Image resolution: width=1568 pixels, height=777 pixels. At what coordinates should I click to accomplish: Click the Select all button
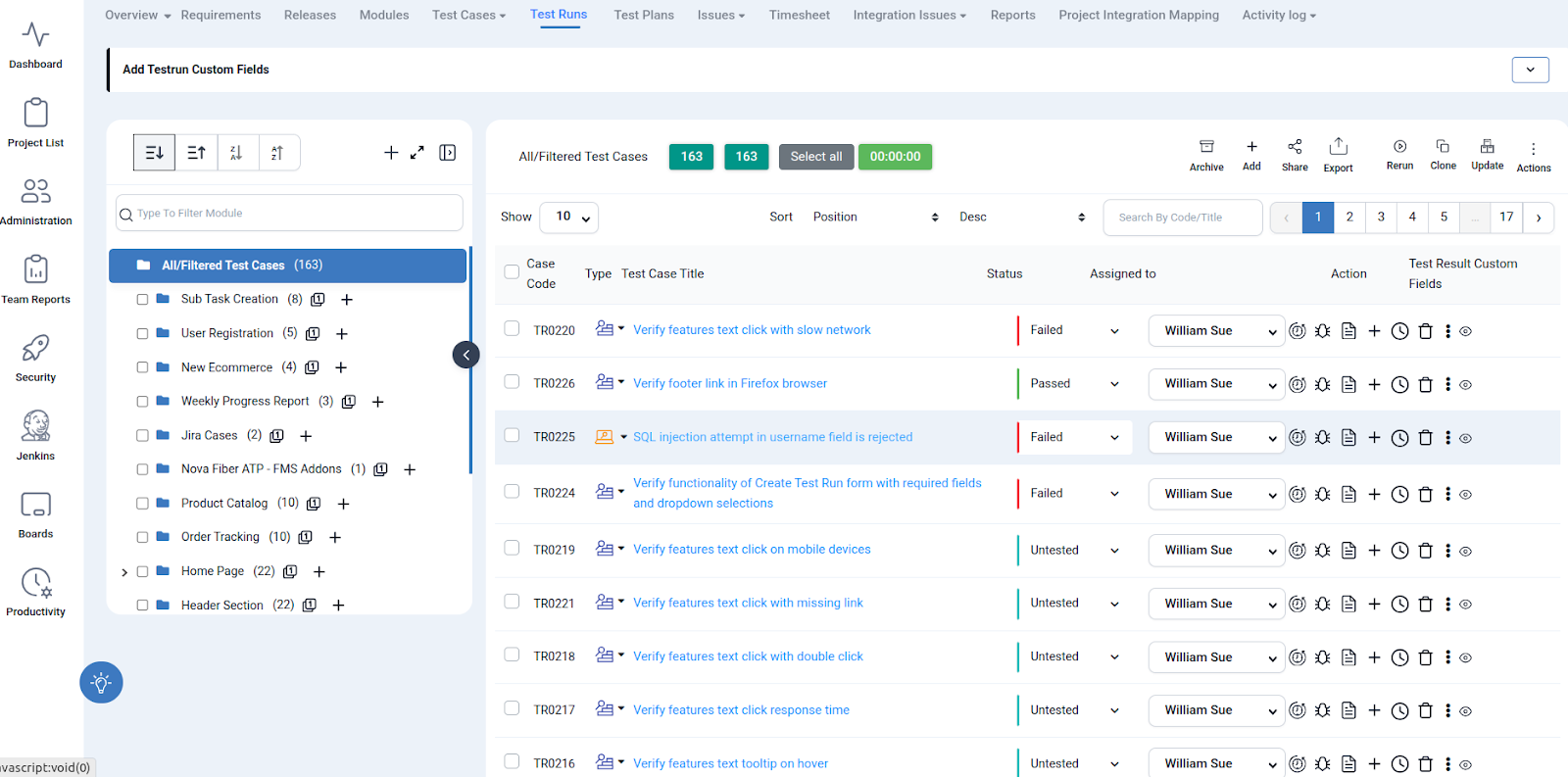(815, 157)
